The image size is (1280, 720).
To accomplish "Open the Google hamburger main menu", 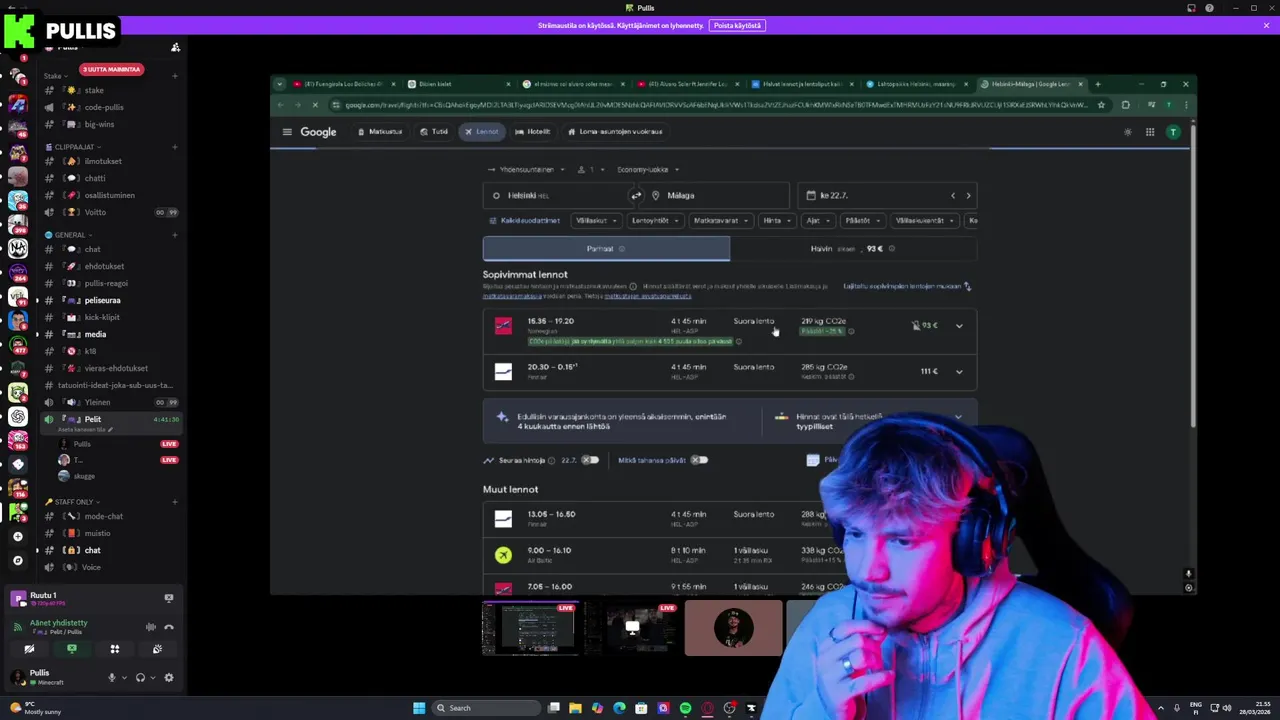I will [287, 132].
